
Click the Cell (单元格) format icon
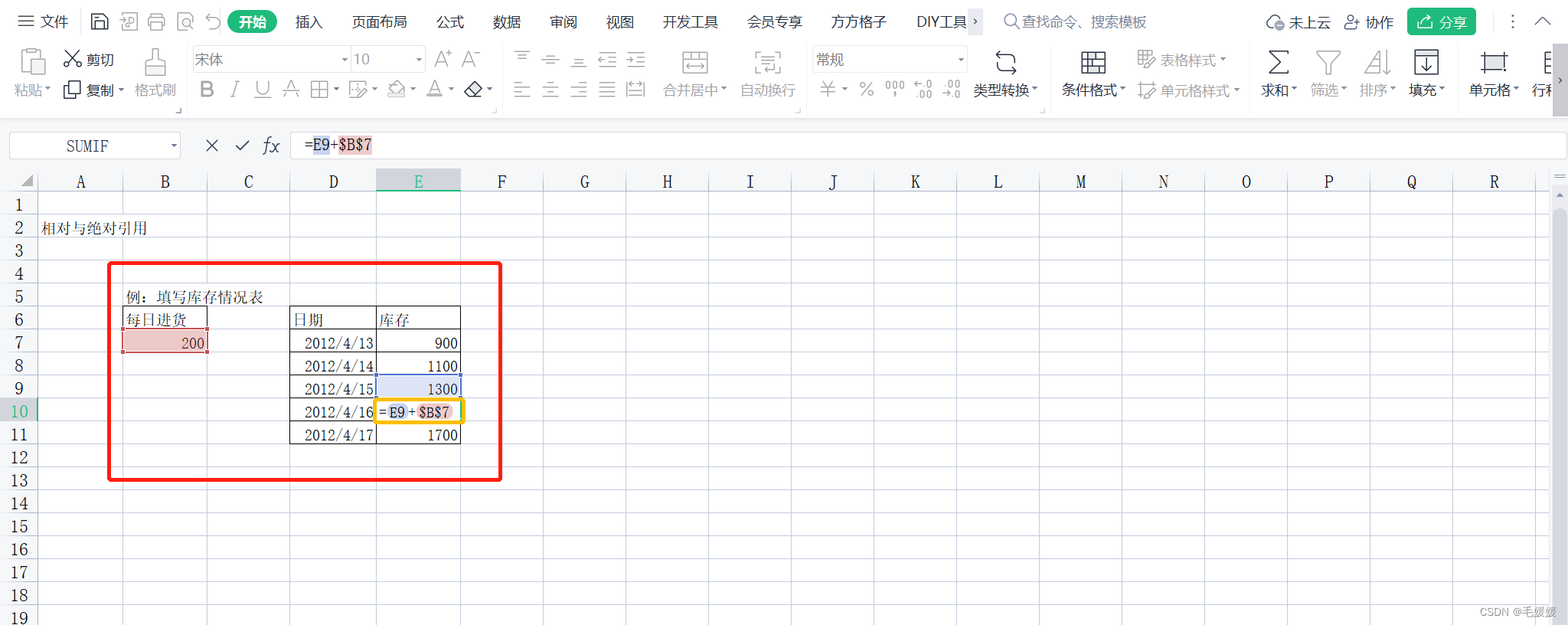tap(1494, 62)
